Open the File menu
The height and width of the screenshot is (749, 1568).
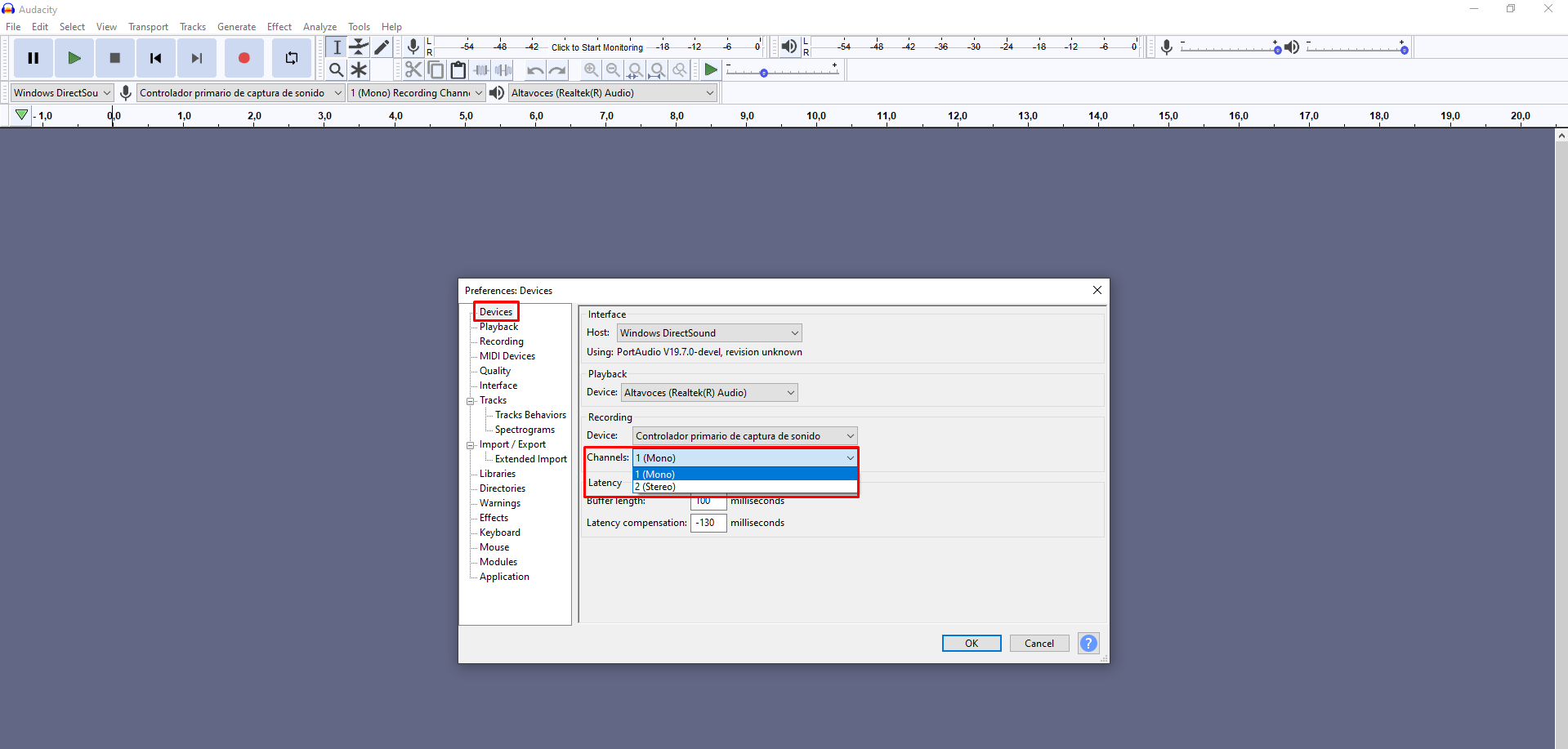13,27
